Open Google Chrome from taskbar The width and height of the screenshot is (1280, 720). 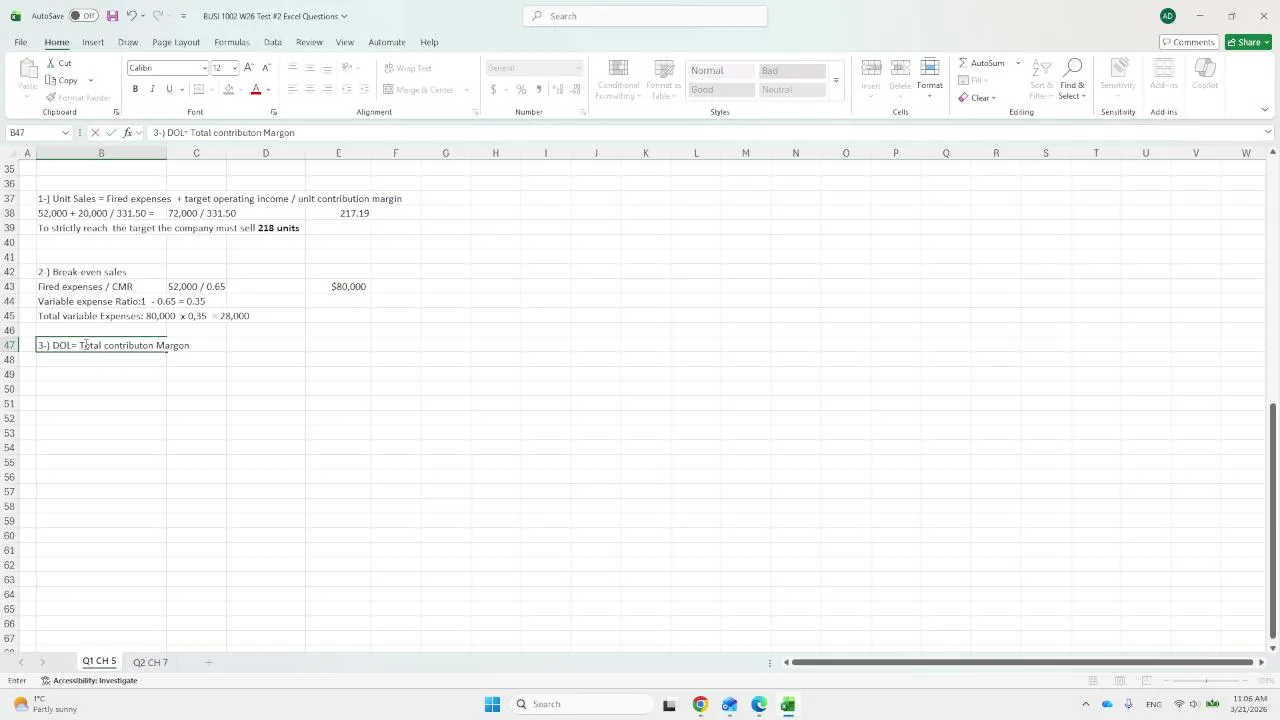click(x=700, y=704)
